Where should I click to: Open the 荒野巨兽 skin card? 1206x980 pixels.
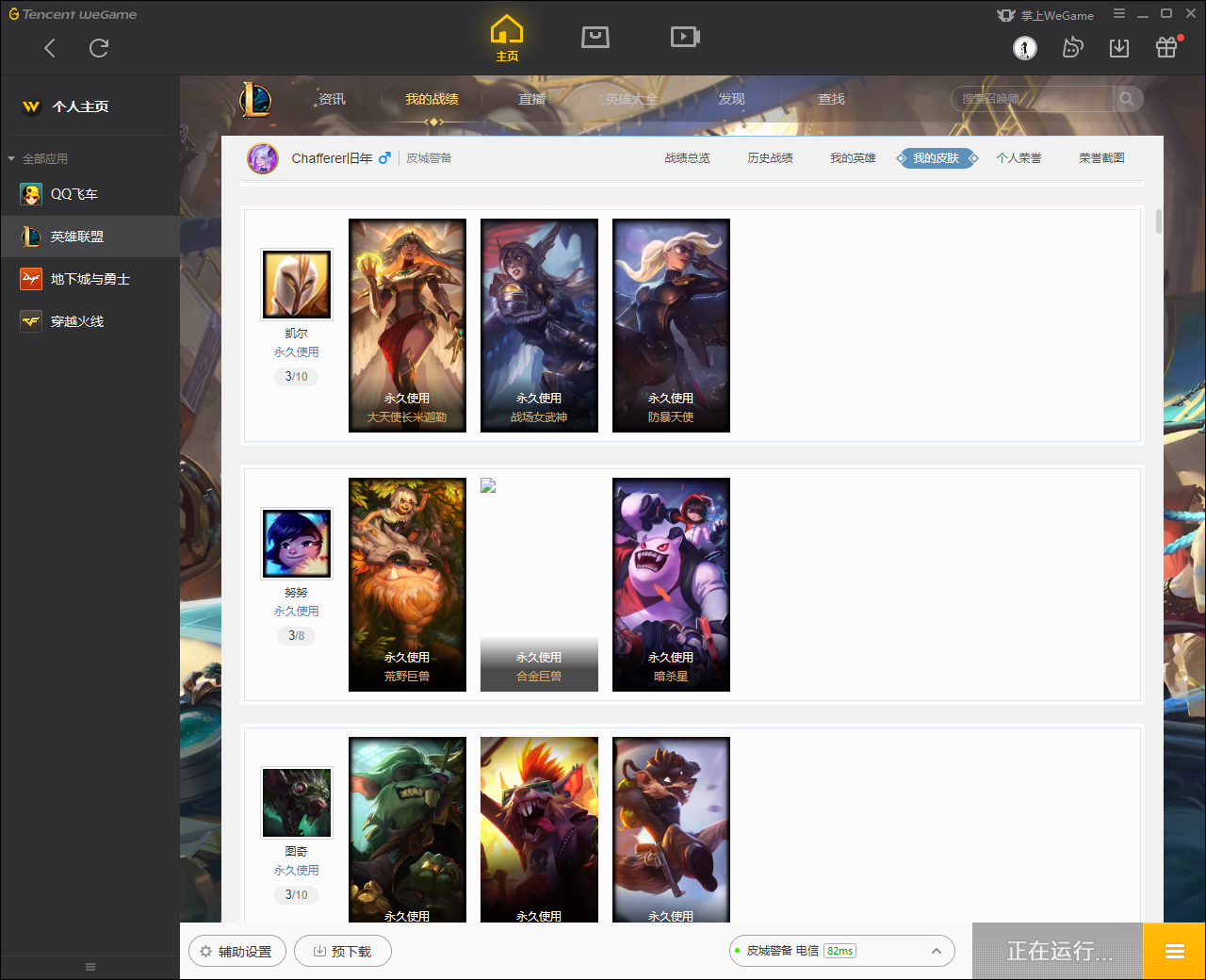[407, 584]
